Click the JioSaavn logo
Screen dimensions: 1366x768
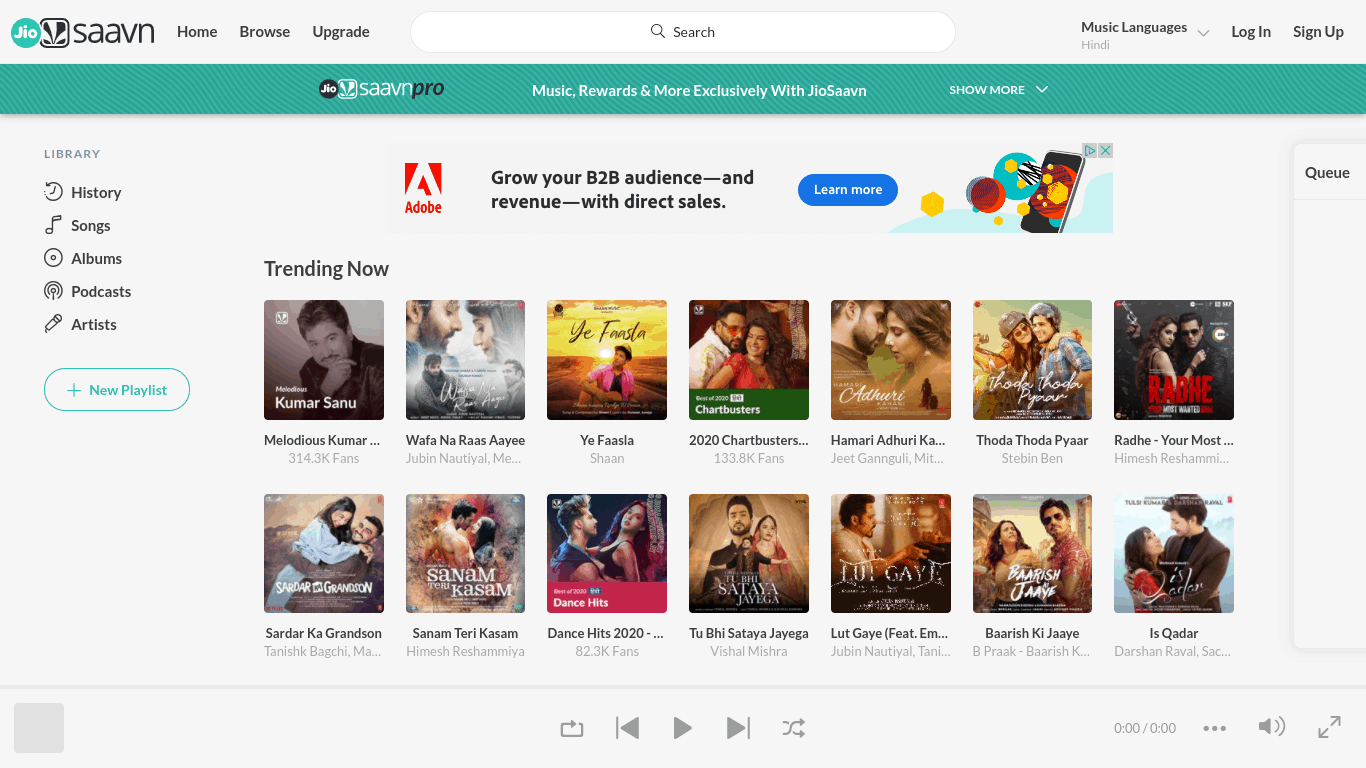[x=82, y=32]
